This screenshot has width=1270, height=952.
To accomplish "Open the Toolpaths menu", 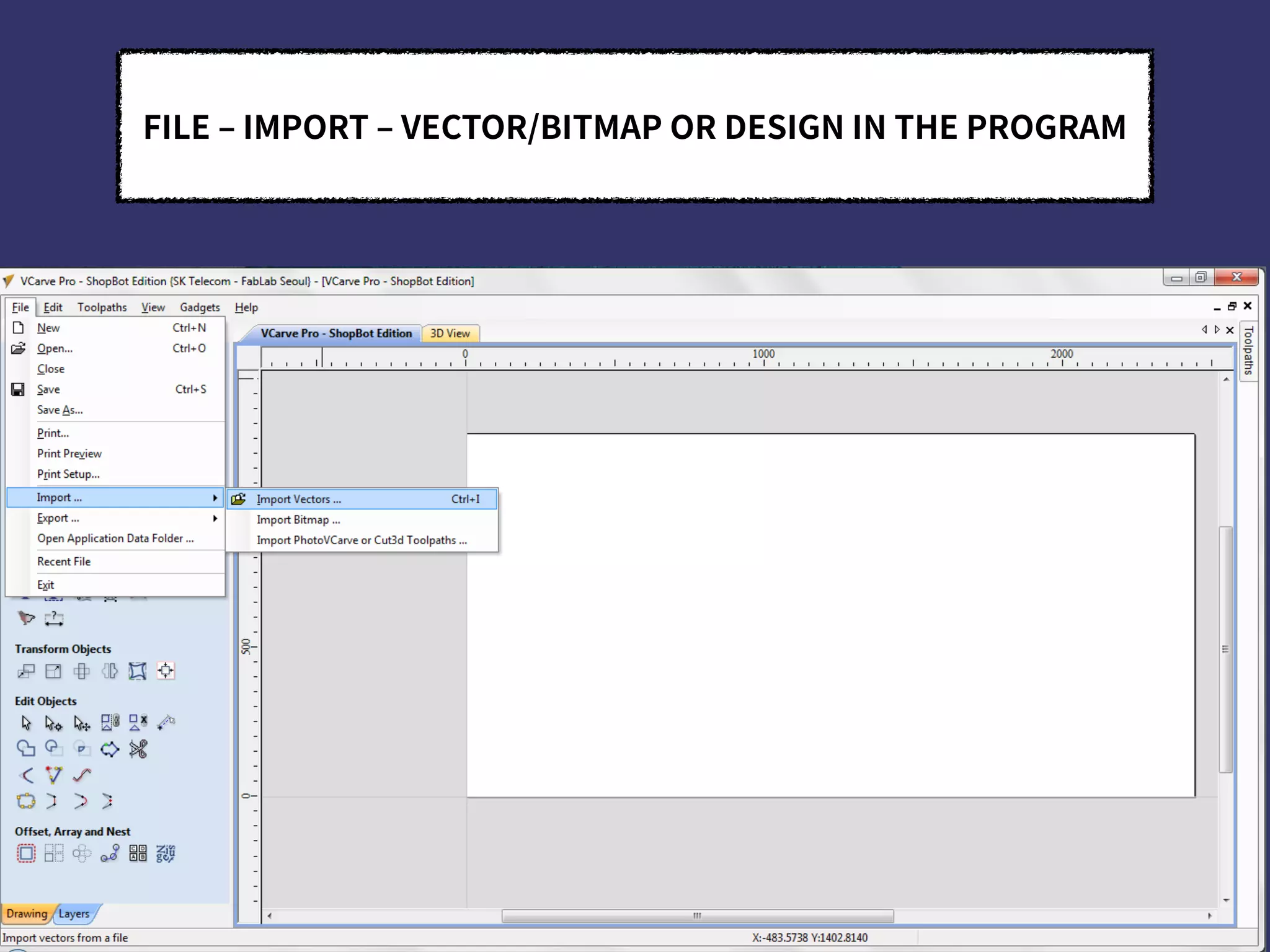I will pyautogui.click(x=102, y=307).
